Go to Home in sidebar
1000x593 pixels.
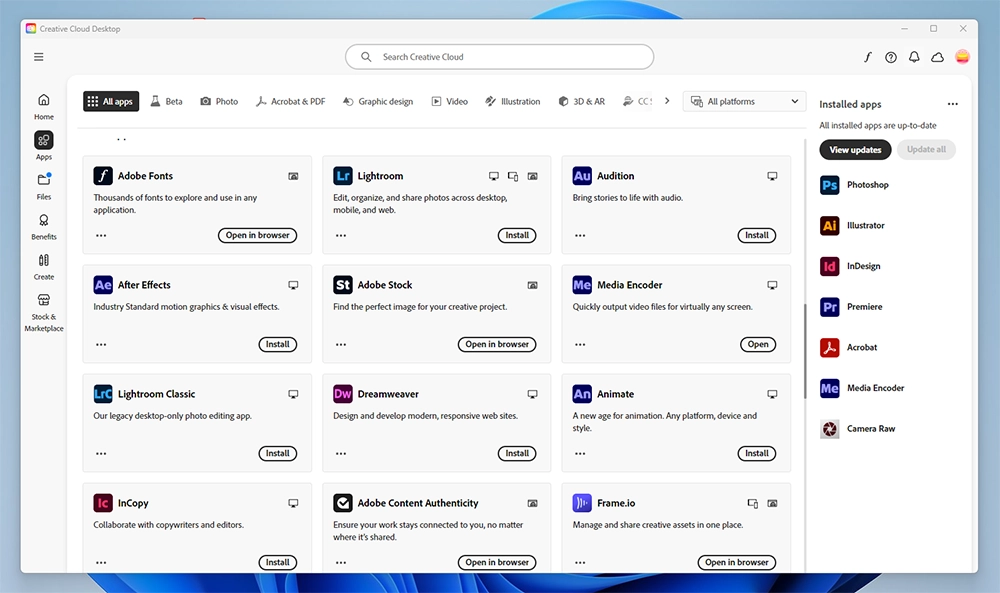click(43, 106)
